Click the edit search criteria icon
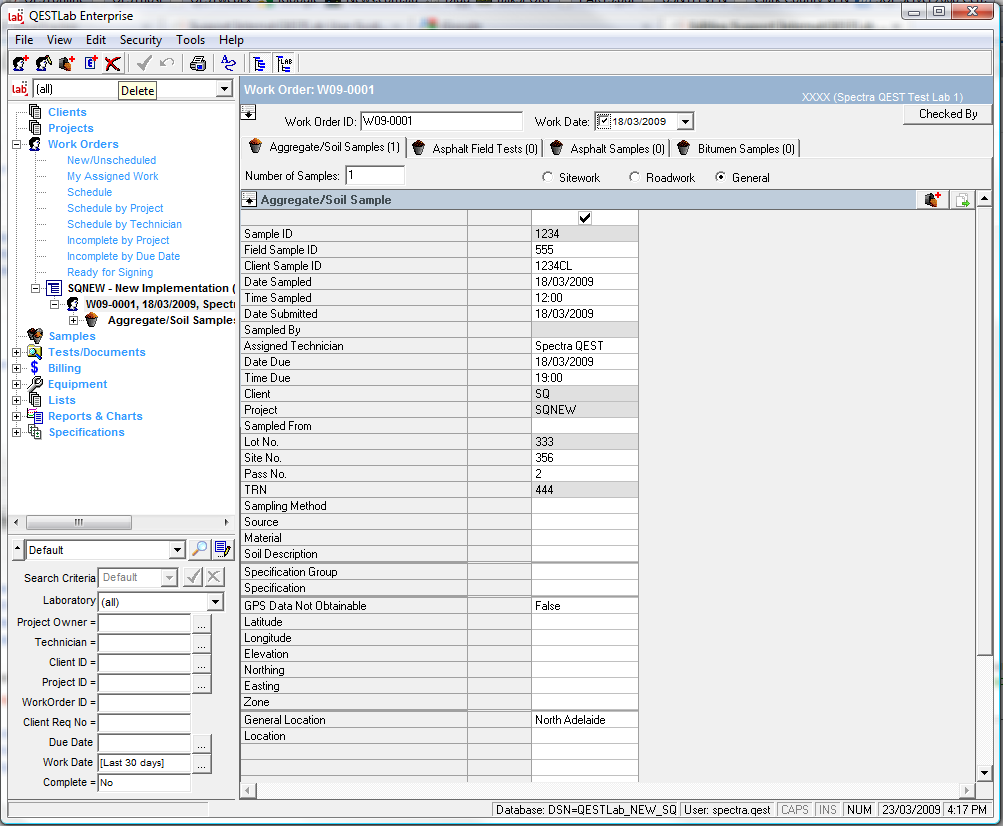The image size is (1003, 826). tap(223, 549)
